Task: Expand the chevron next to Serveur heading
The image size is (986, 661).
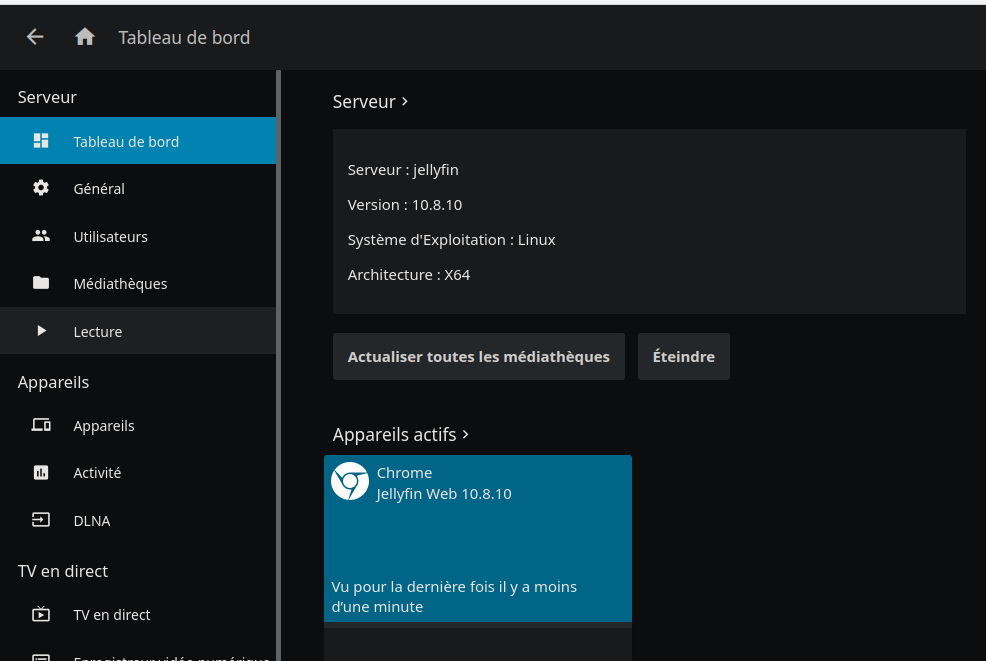Action: (x=405, y=101)
